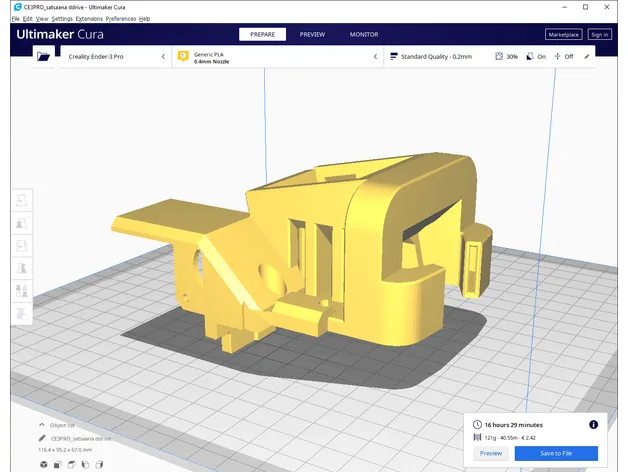Click the print info icon above Save
Screen dimensions: 628x472
(593, 424)
